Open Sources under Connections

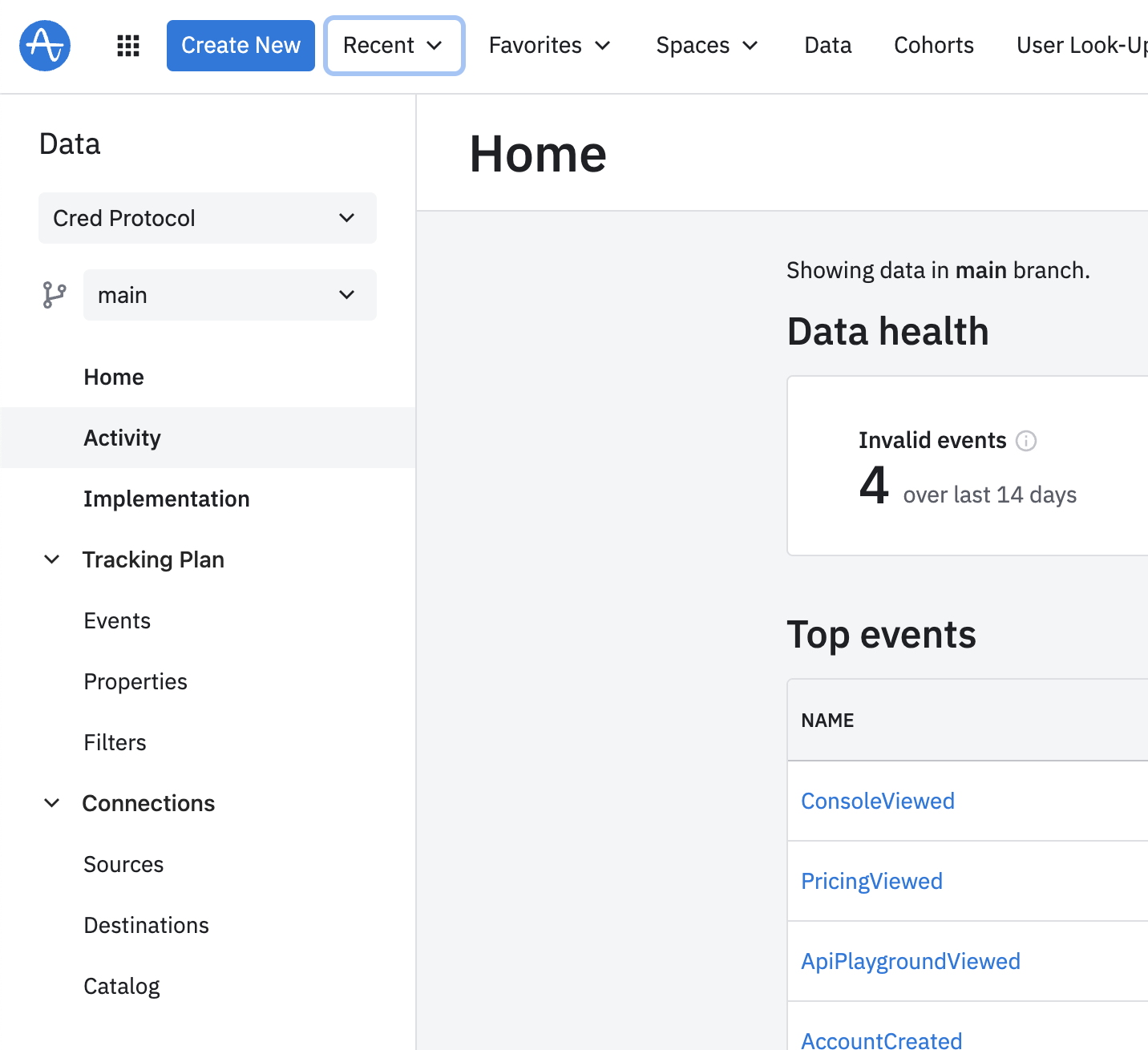(123, 864)
